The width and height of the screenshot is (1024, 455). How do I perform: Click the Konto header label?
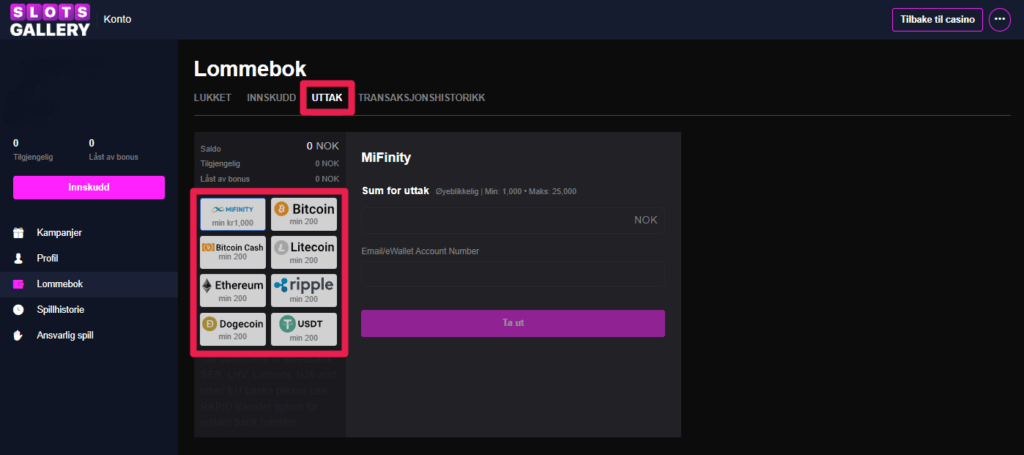click(118, 20)
